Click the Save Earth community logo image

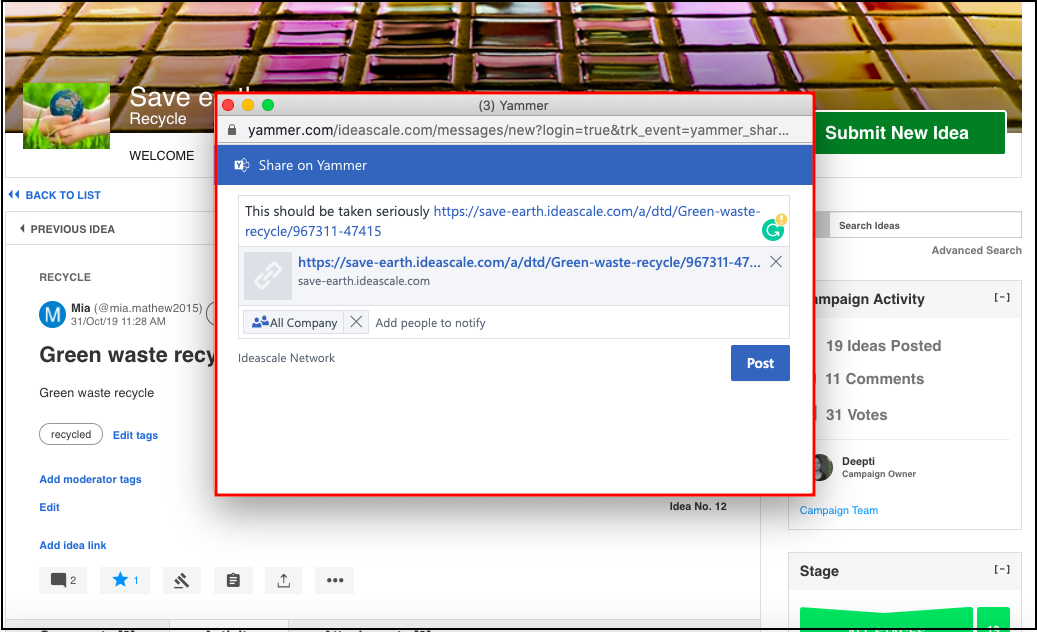pyautogui.click(x=66, y=116)
